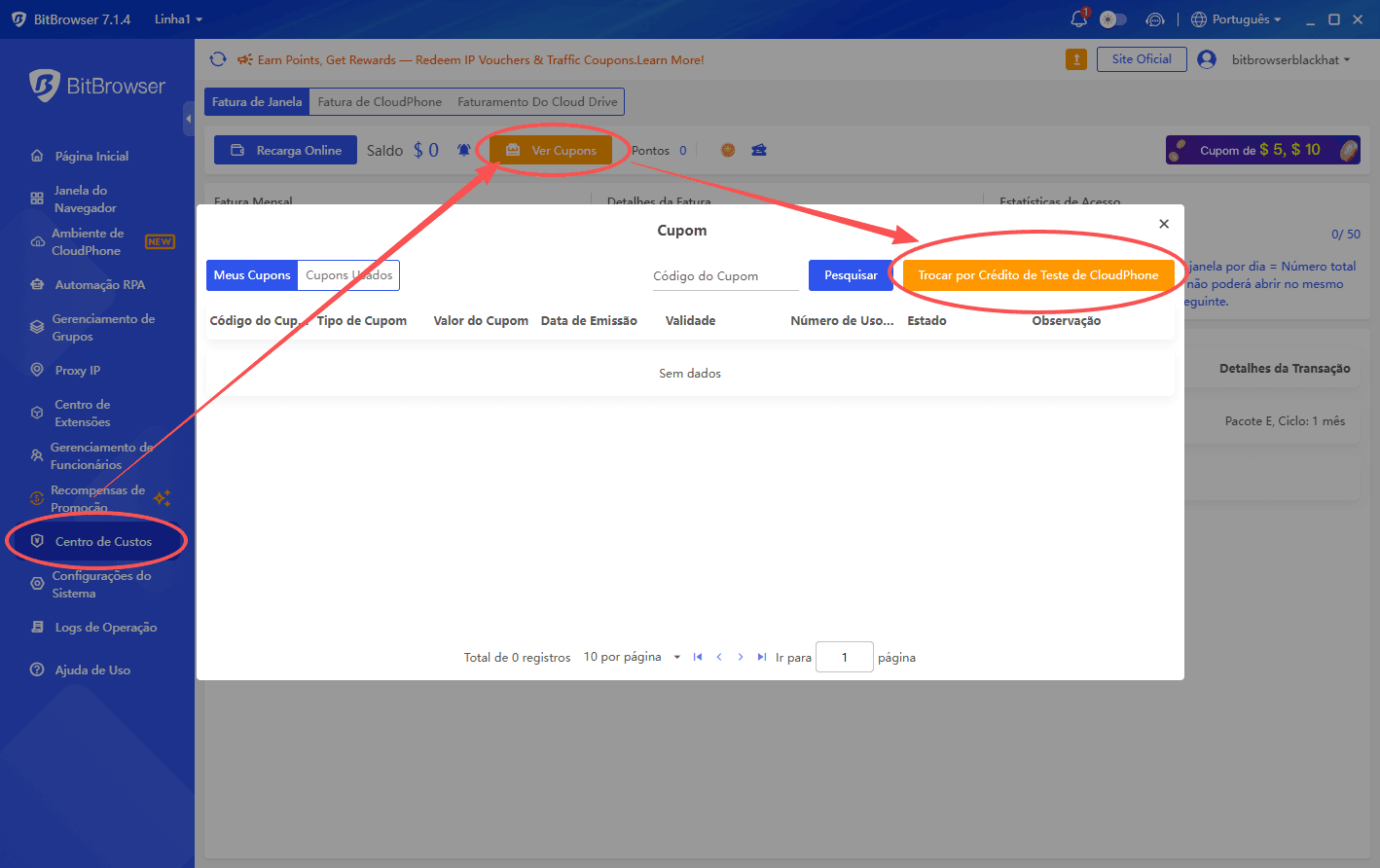
Task: Click the Total de 0 registros text
Action: [517, 658]
